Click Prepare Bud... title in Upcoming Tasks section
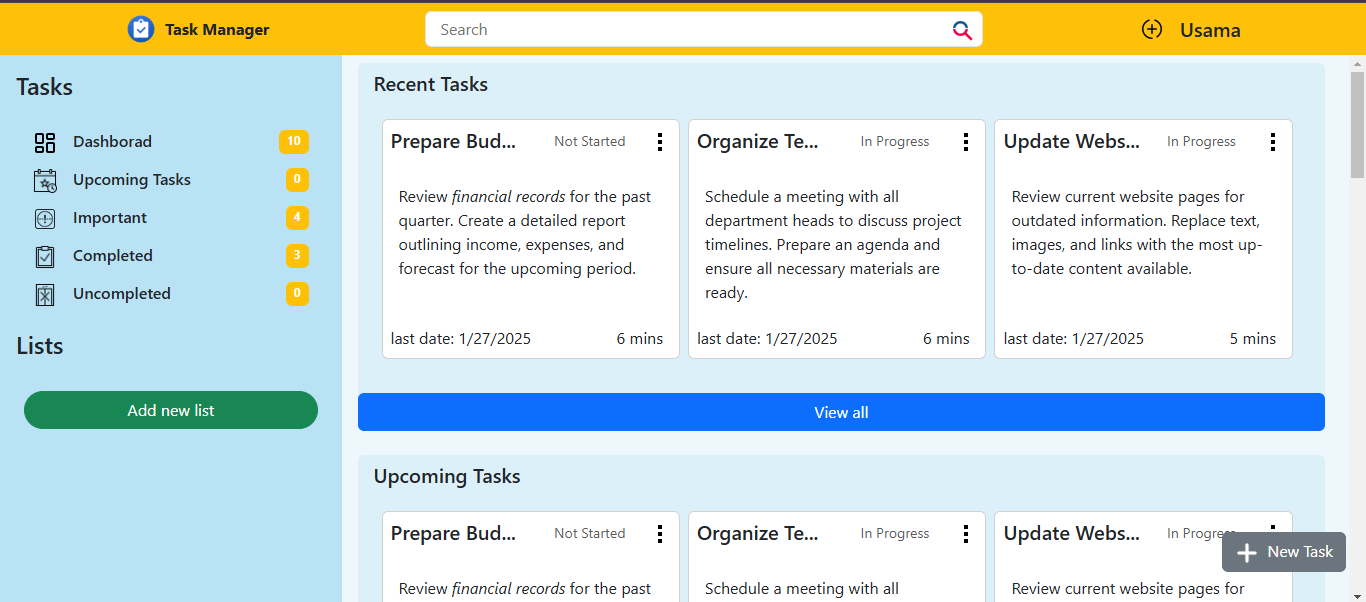Screen dimensions: 1366x602 (x=453, y=534)
